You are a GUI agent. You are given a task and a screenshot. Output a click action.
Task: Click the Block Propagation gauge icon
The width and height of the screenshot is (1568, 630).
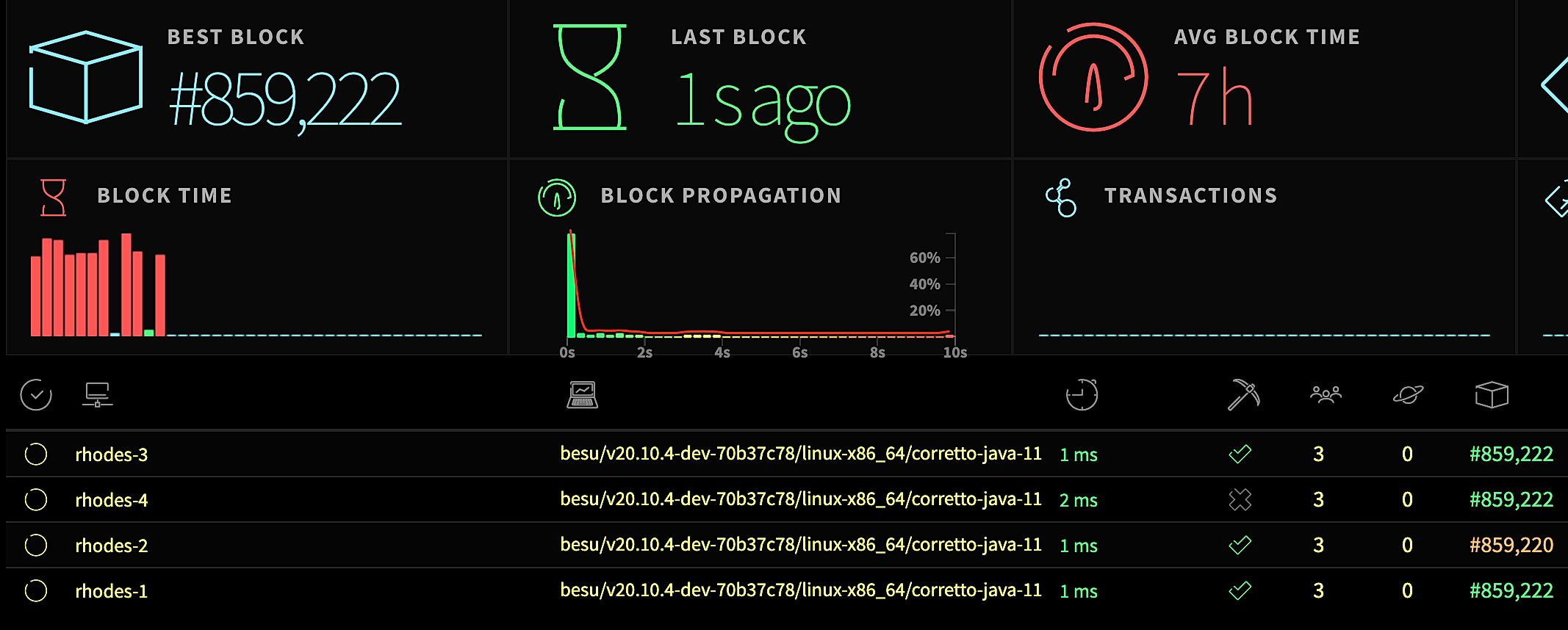(x=557, y=198)
